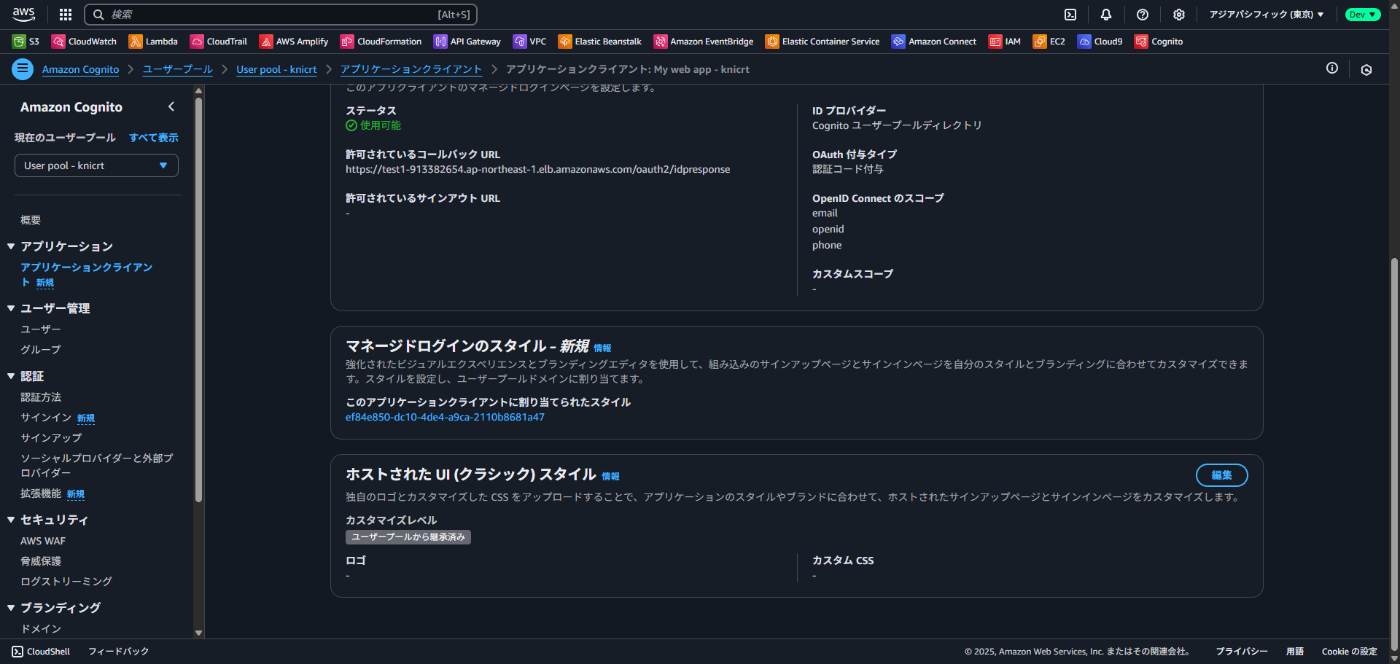The image size is (1400, 664).
Task: Collapse the Amazon Cognito side panel
Action: coord(171,107)
